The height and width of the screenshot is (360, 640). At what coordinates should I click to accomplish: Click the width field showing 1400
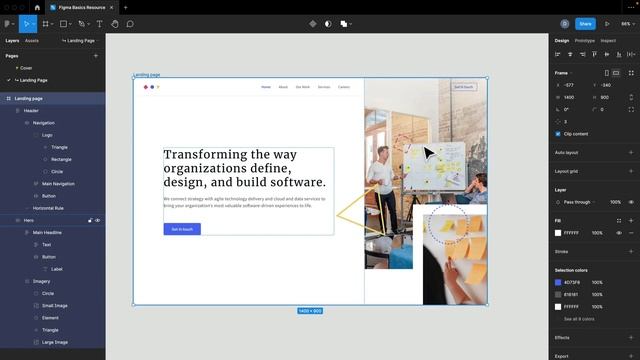tap(569, 97)
